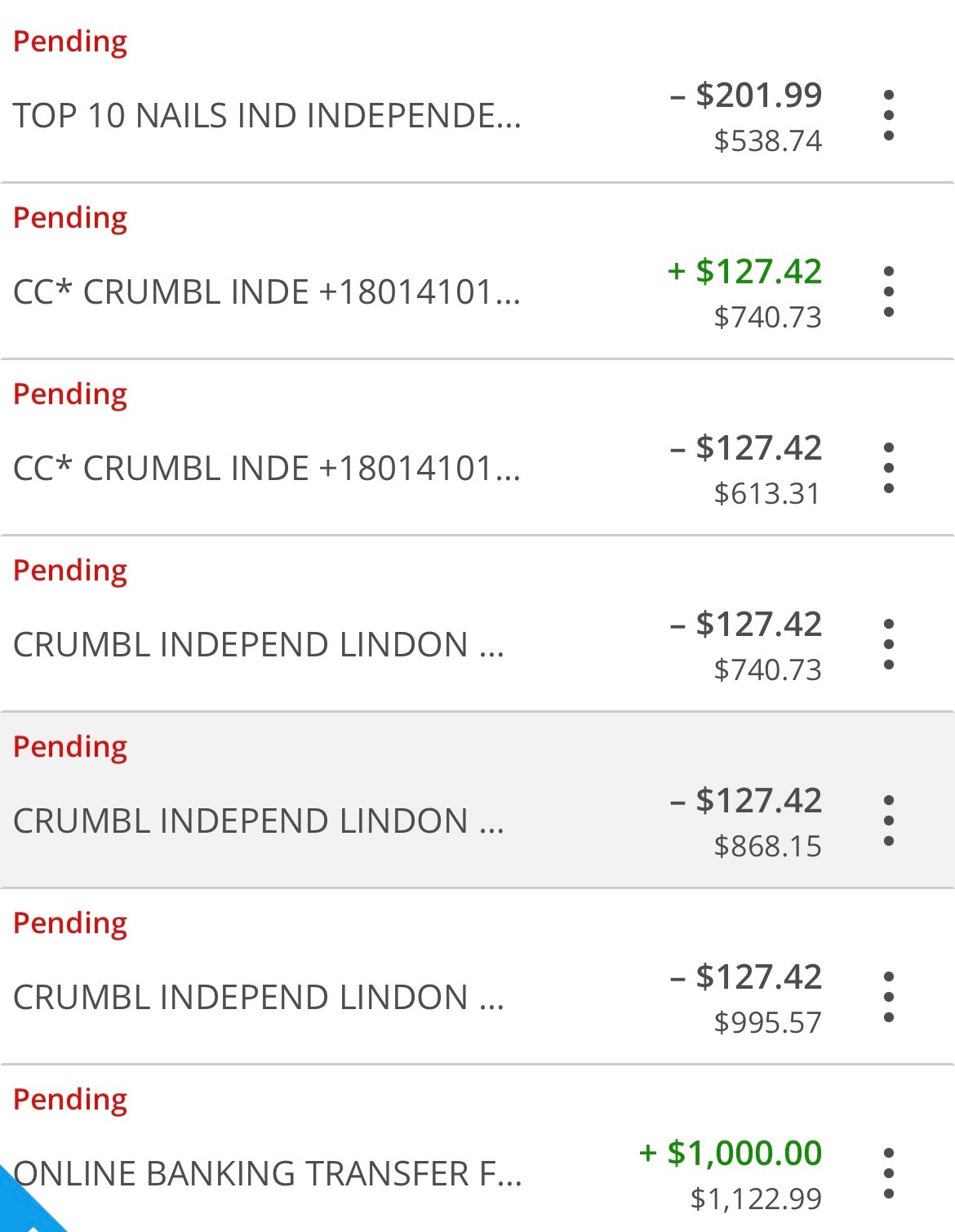Click the -$201.99 charge amount
Viewport: 955px width, 1232px height.
tap(746, 96)
